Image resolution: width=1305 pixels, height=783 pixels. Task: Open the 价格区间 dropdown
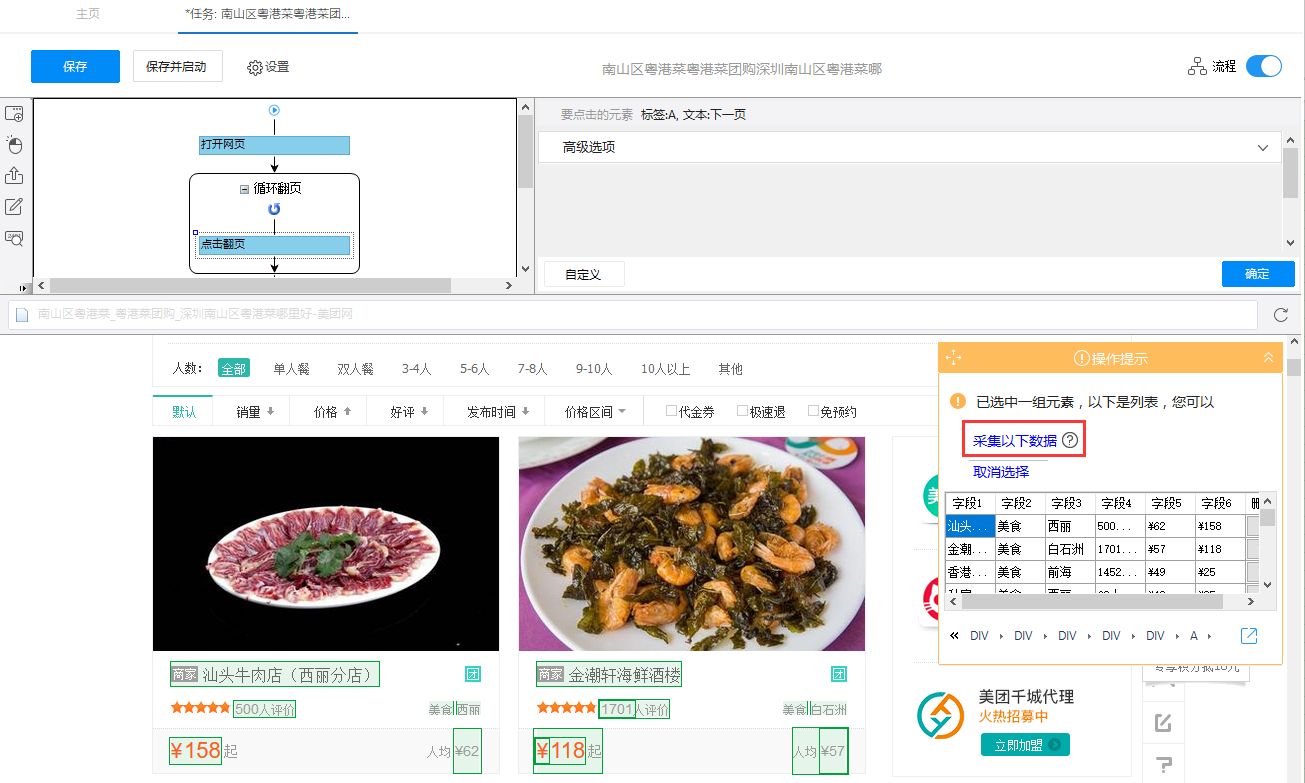595,411
